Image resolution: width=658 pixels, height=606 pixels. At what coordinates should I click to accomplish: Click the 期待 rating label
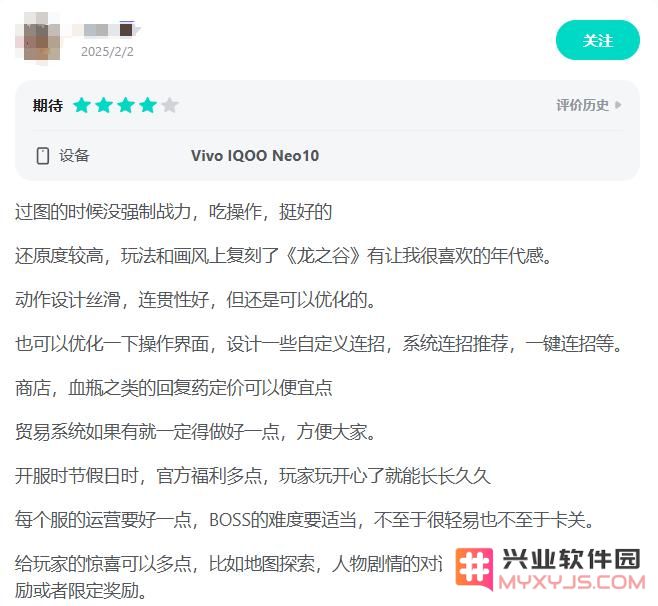(48, 105)
